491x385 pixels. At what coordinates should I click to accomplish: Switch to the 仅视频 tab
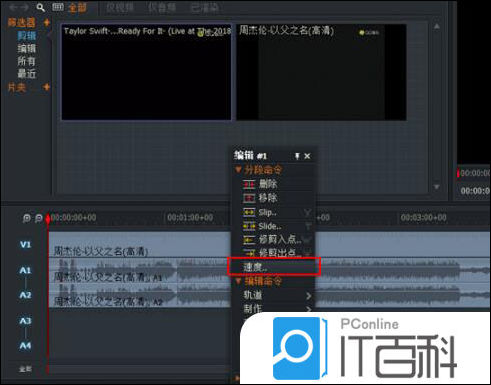click(x=120, y=7)
